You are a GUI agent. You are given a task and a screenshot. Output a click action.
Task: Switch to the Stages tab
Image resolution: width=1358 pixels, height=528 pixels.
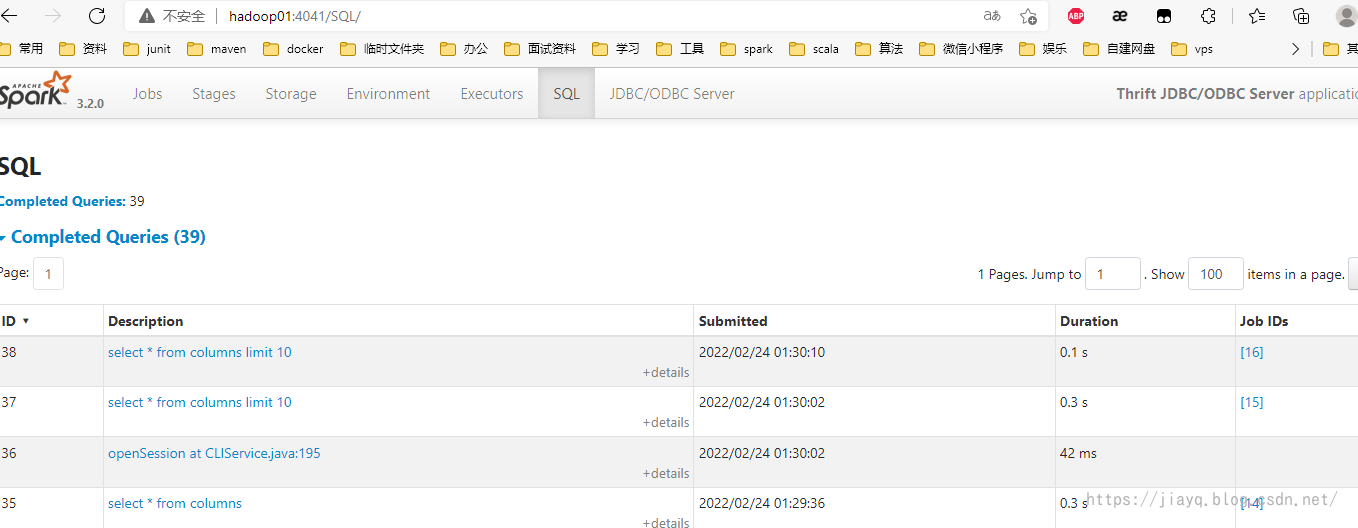click(x=214, y=94)
